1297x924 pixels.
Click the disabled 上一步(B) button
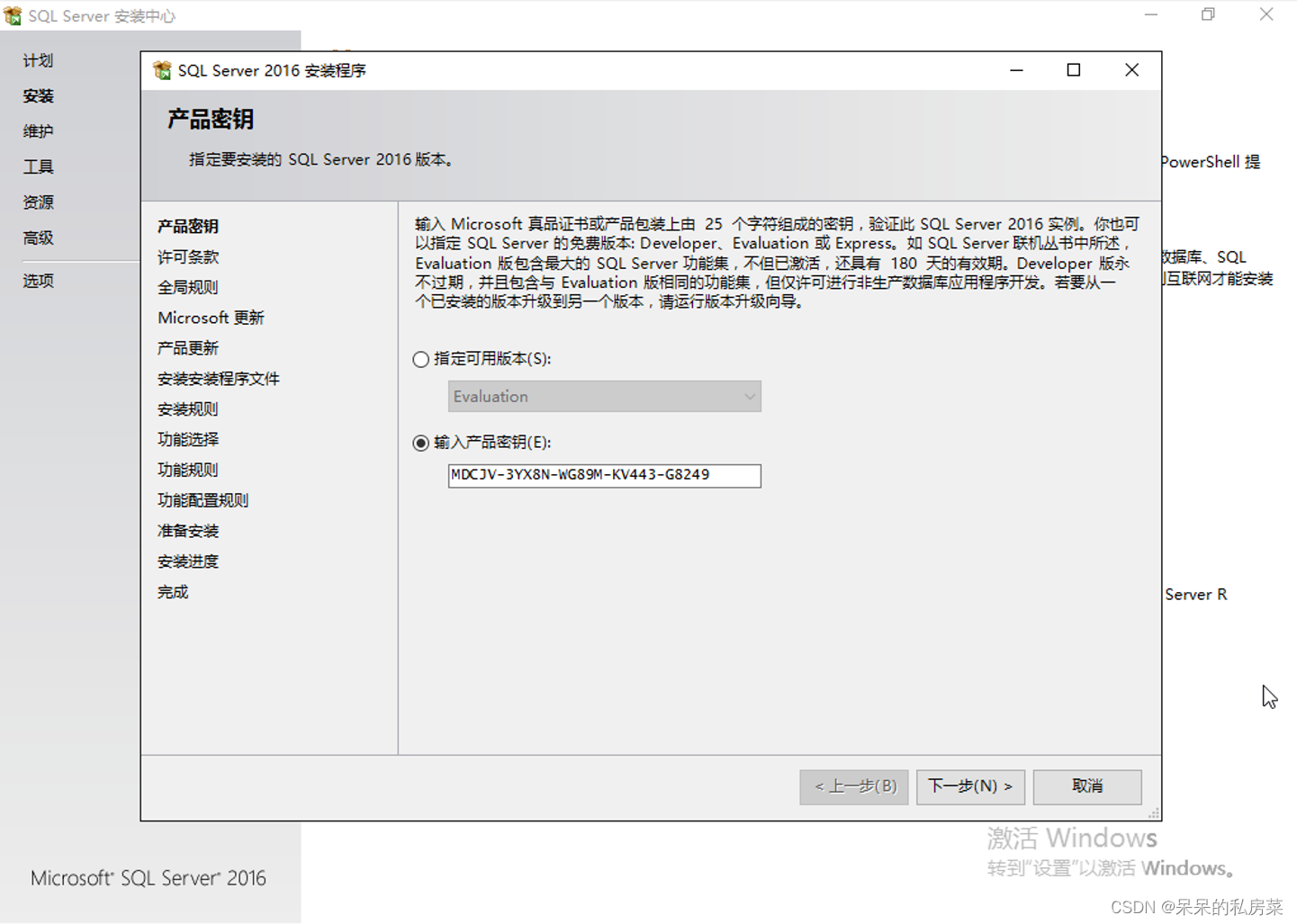pos(854,786)
